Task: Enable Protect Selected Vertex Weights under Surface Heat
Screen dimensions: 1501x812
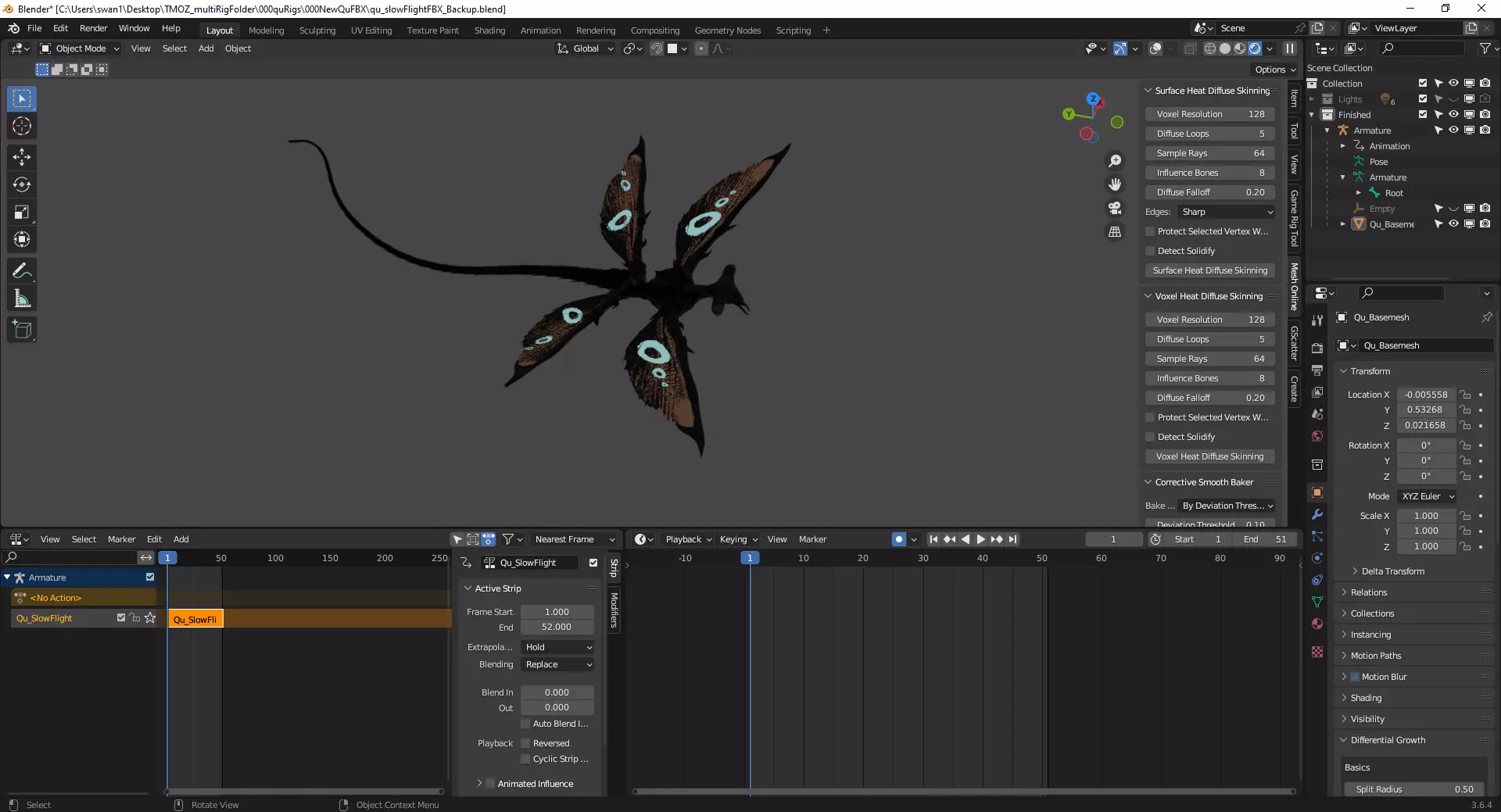Action: (x=1150, y=231)
